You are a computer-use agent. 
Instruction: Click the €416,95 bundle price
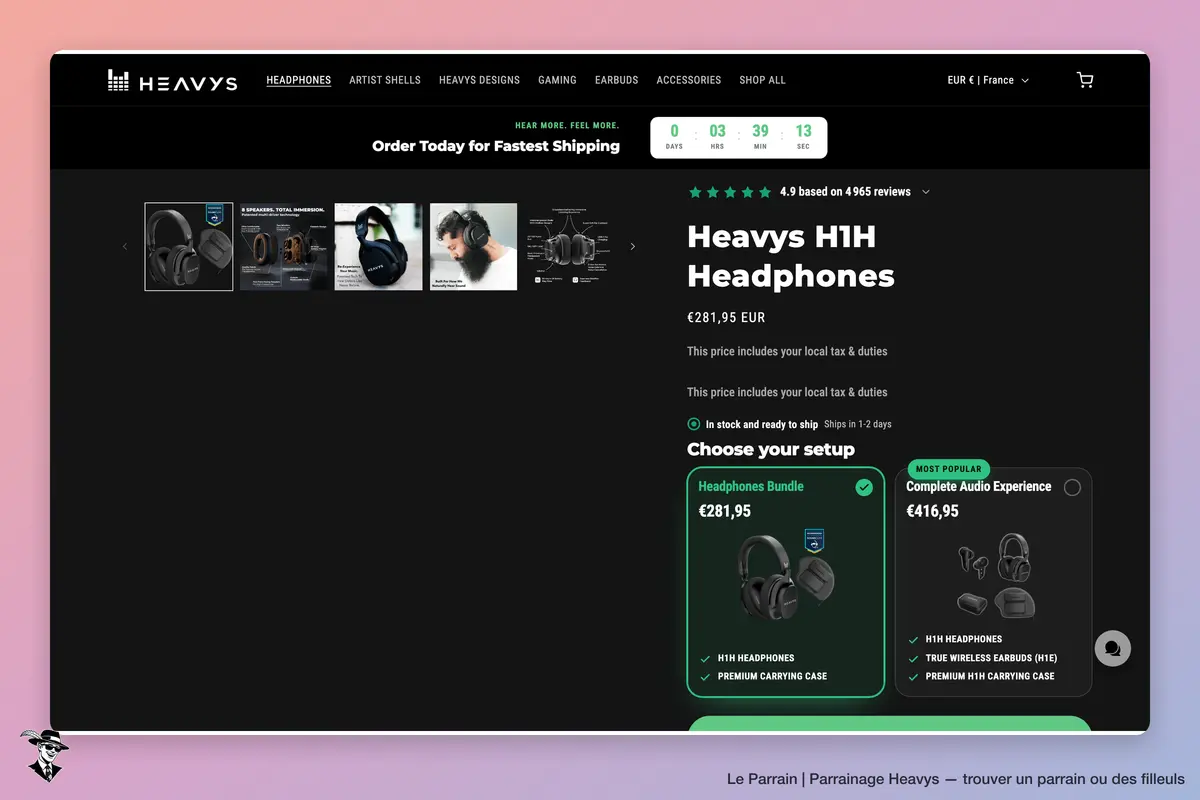(x=932, y=511)
